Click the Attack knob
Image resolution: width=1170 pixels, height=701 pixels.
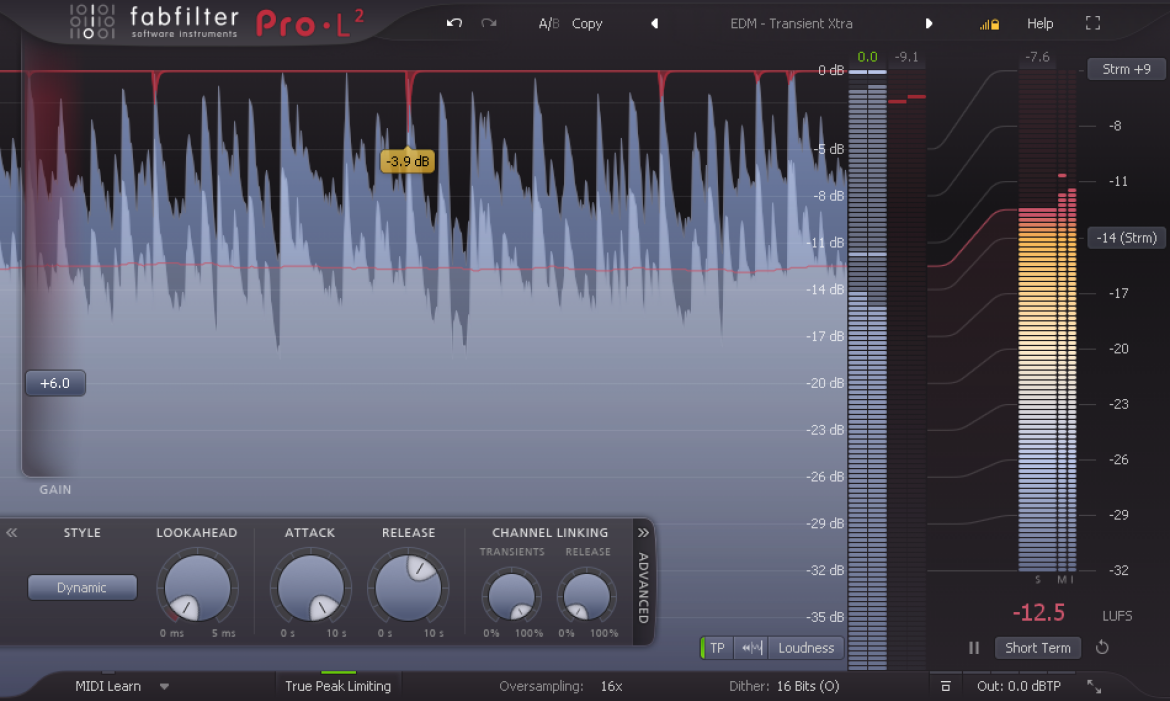[310, 588]
